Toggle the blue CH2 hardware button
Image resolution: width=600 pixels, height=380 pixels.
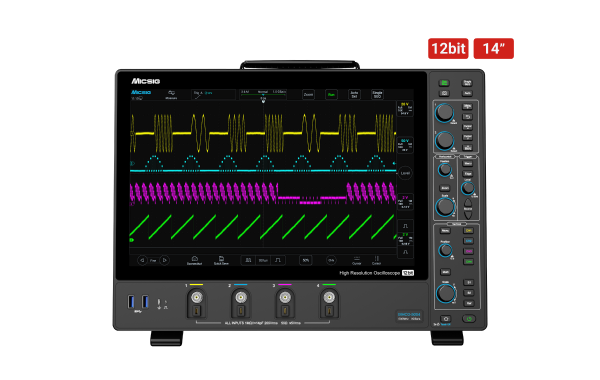[468, 241]
